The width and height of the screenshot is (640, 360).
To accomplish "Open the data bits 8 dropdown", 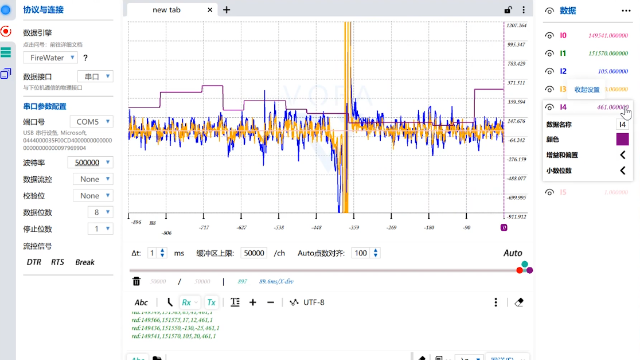I will tap(100, 212).
